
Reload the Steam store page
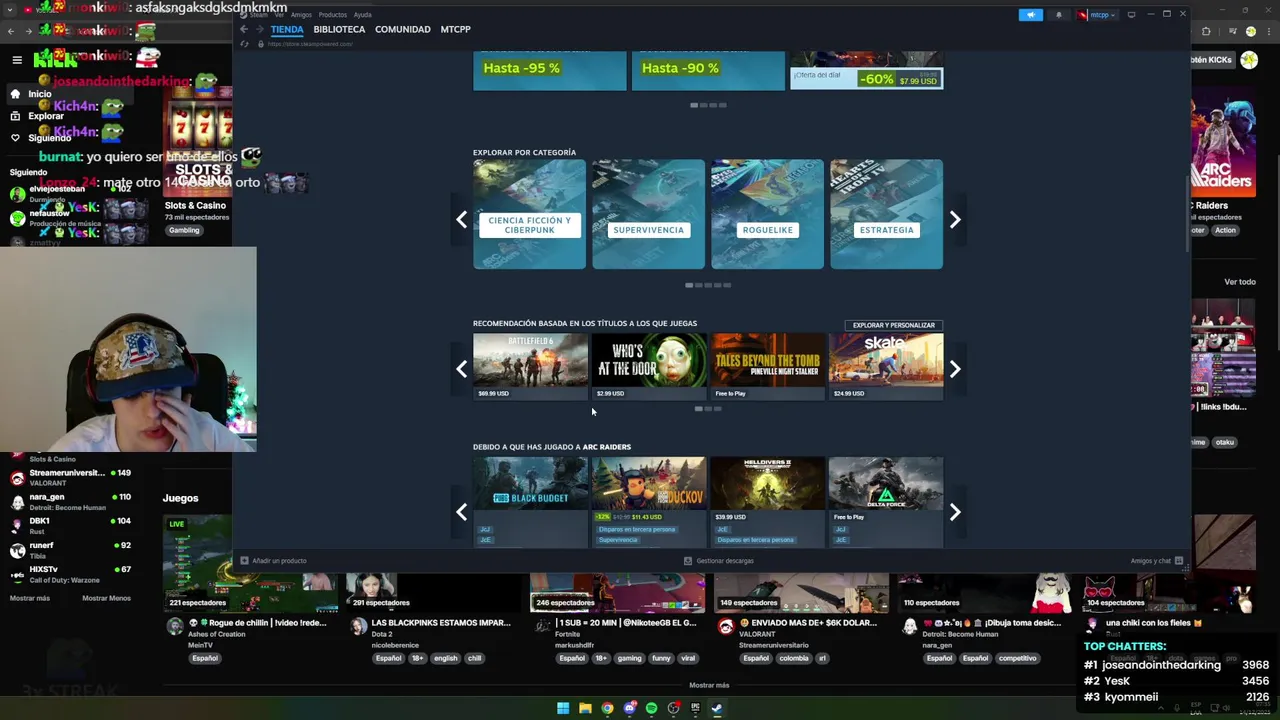(244, 44)
